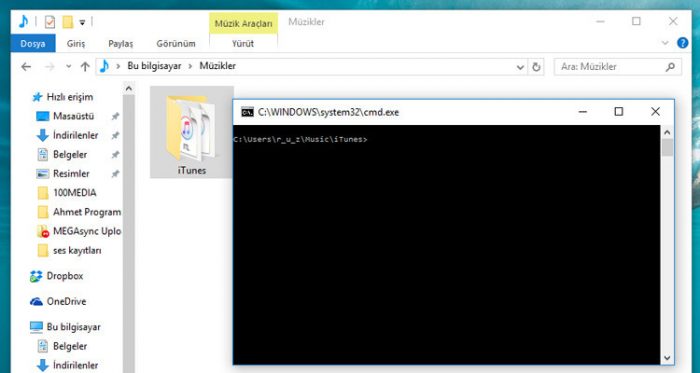Click the pin icon next to Masaüstü
The image size is (700, 373).
[x=115, y=116]
